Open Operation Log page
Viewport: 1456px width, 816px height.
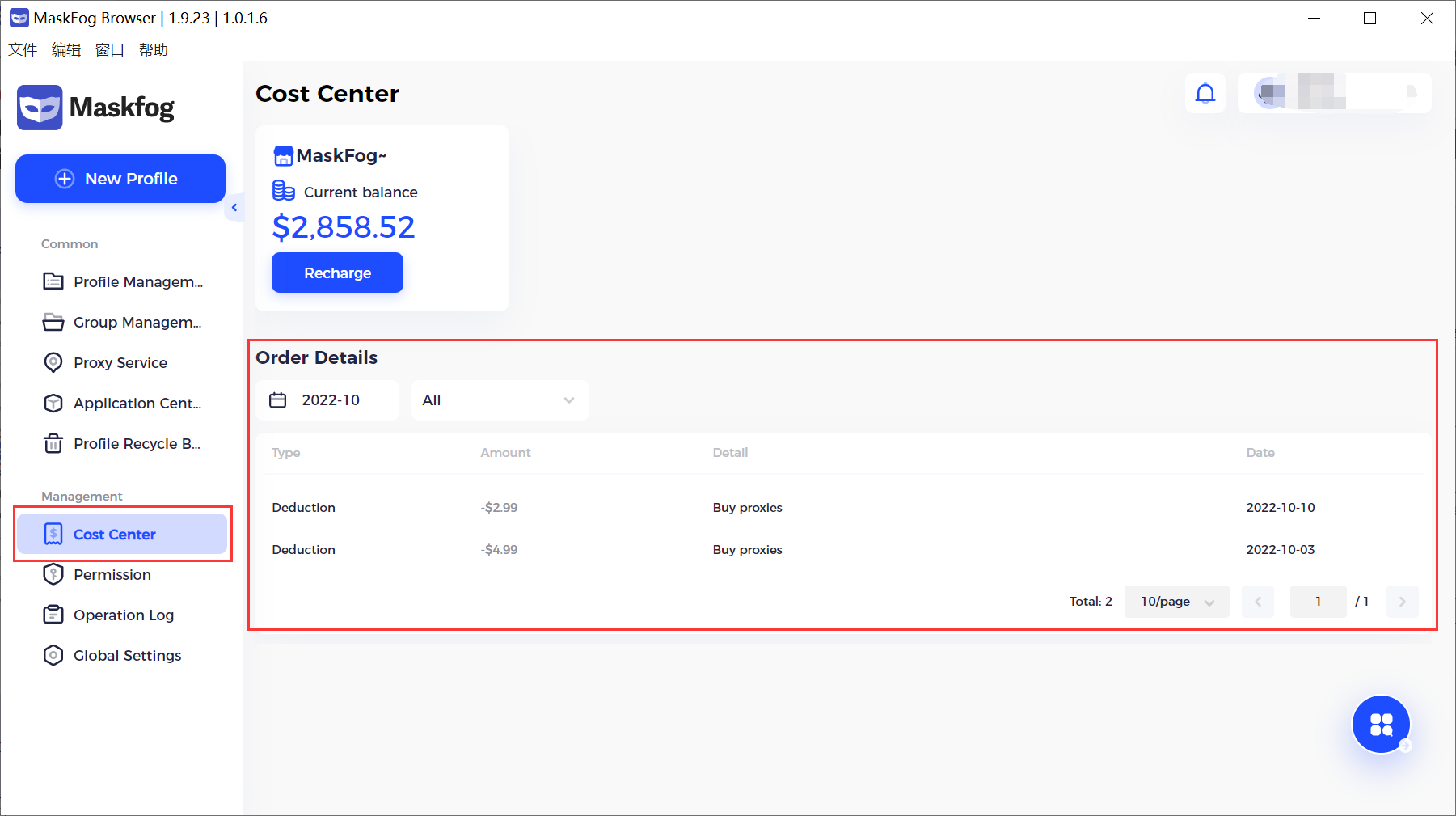coord(122,615)
